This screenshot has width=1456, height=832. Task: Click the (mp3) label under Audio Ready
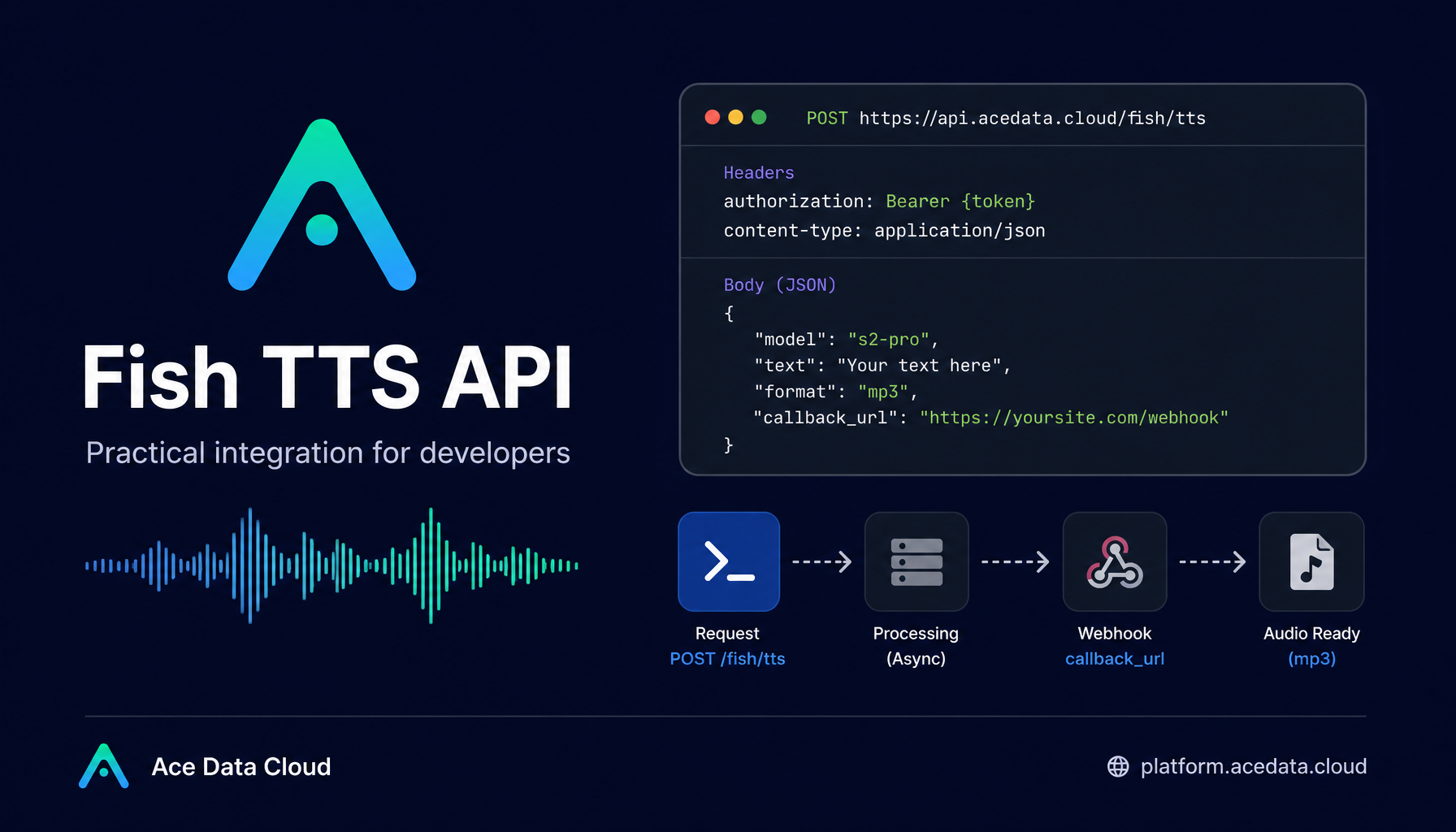1312,659
